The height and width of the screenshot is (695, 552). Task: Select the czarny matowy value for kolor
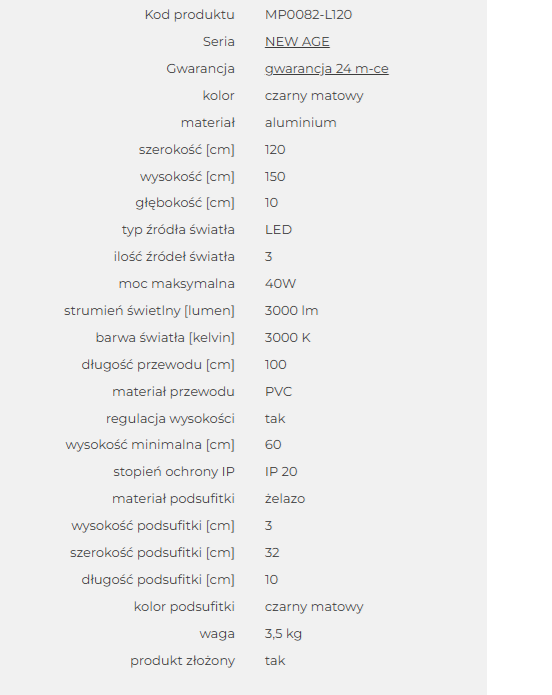(x=314, y=96)
